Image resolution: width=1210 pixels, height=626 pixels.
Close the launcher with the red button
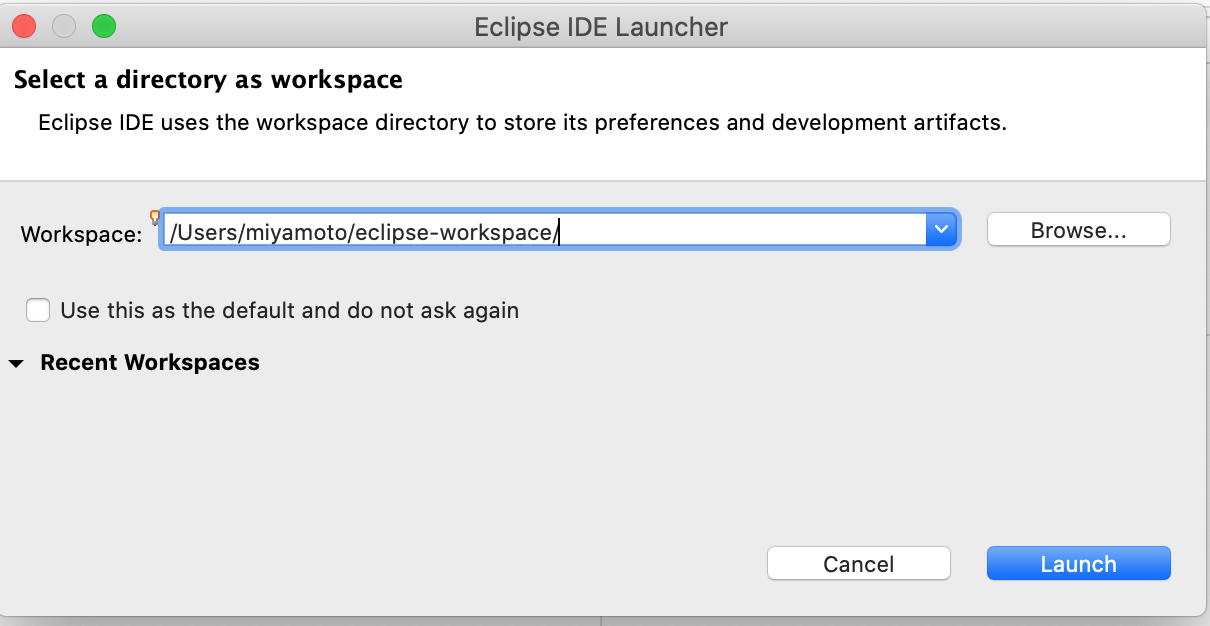pos(23,26)
